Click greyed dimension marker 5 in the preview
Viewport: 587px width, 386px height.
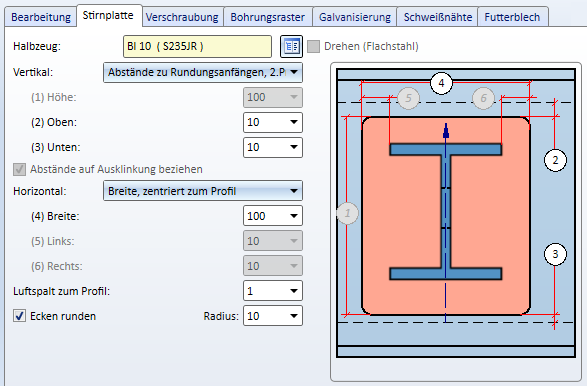408,98
